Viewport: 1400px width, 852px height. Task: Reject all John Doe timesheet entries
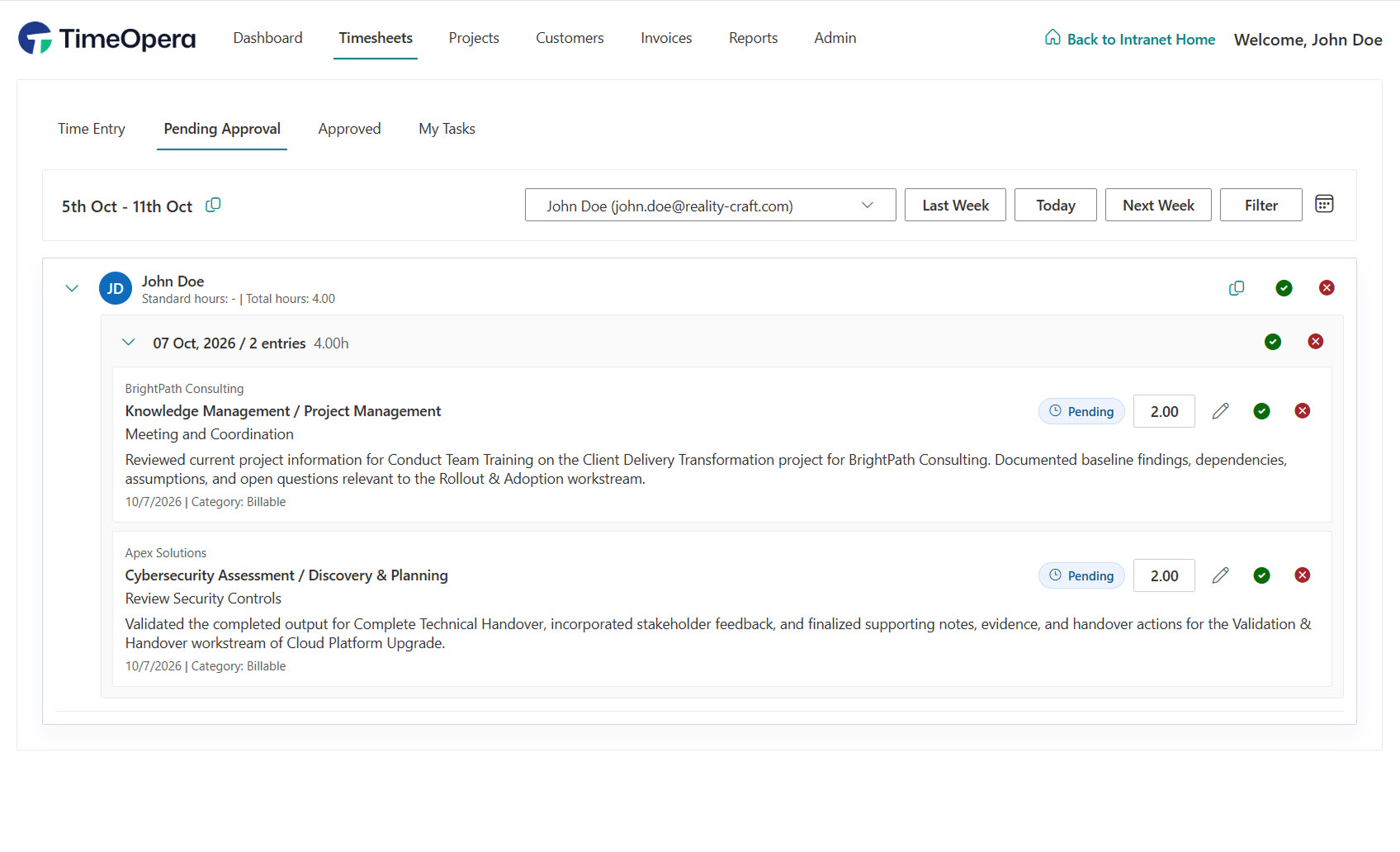tap(1327, 288)
